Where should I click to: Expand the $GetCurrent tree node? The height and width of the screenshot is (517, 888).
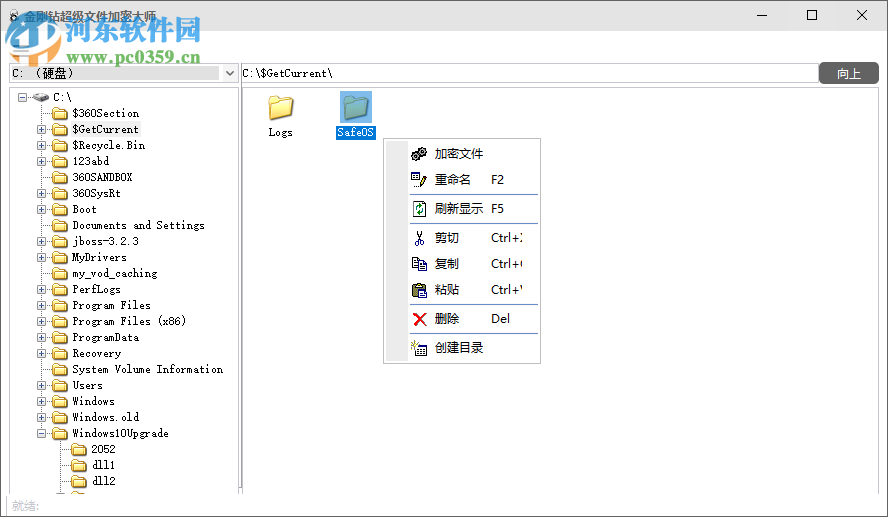tap(41, 130)
